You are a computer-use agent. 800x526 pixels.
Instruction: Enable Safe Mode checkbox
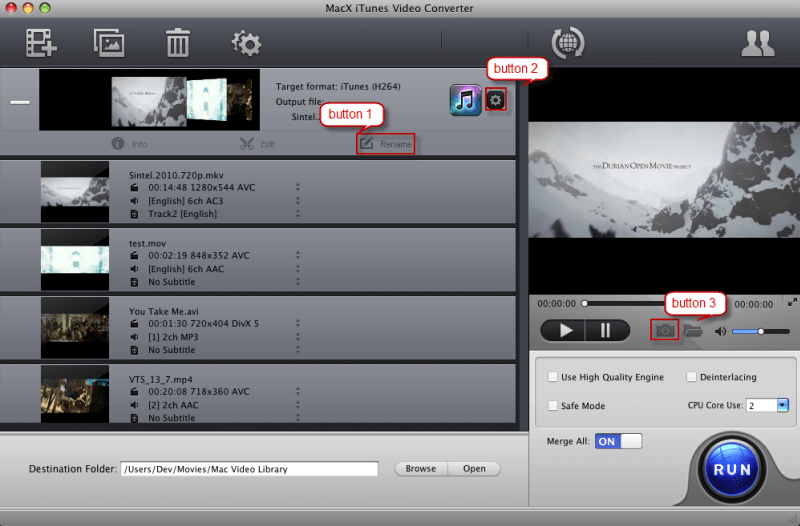pyautogui.click(x=553, y=406)
